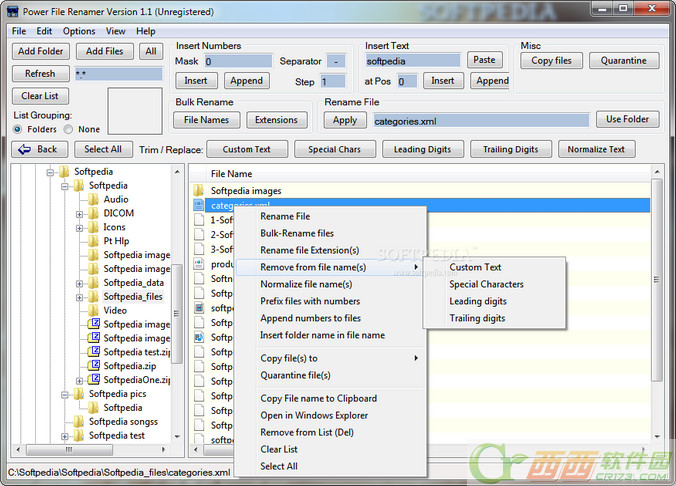Image resolution: width=676 pixels, height=486 pixels.
Task: Select the Softpedia images folder icon in file list
Action: point(198,190)
